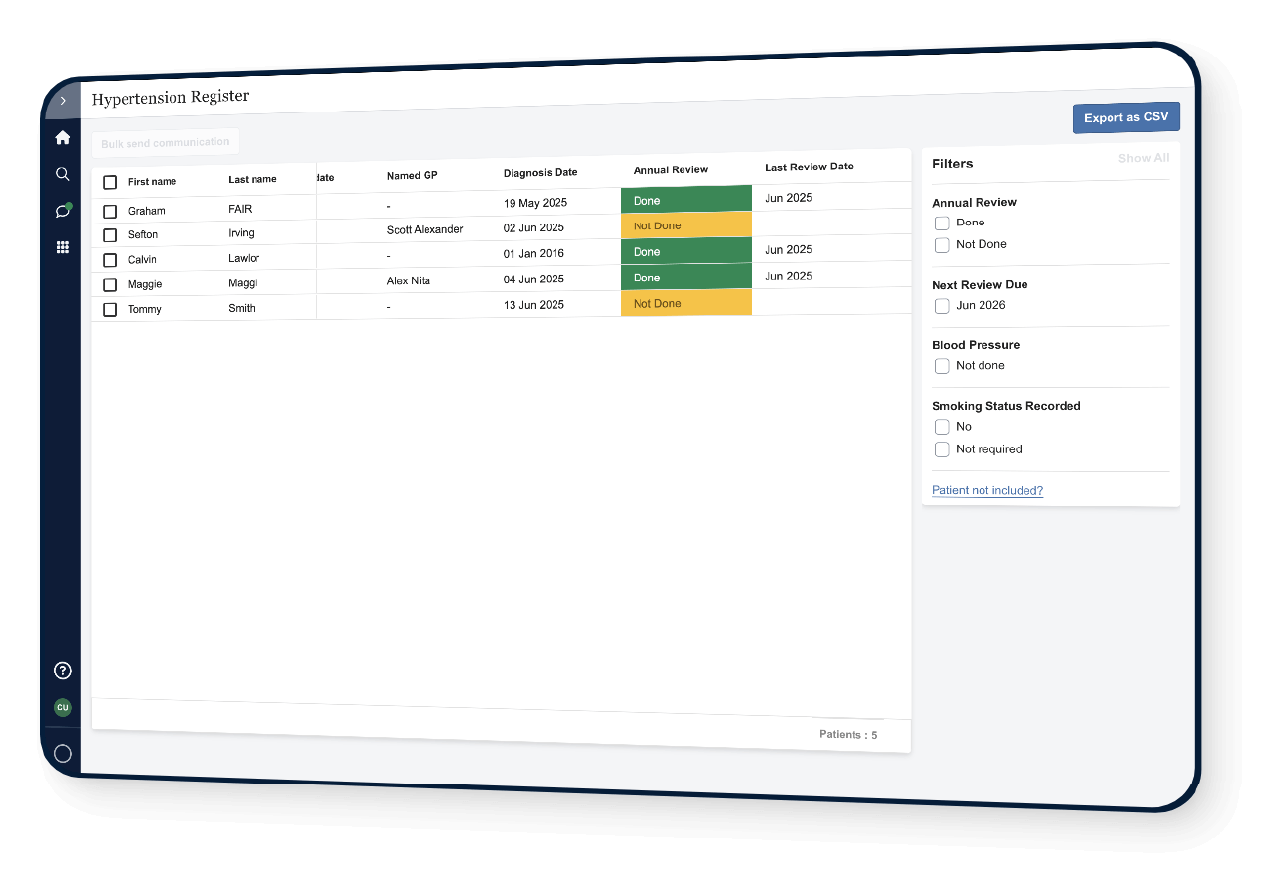Click diagnosis date 04 Jun 2025
The image size is (1281, 895).
(534, 279)
